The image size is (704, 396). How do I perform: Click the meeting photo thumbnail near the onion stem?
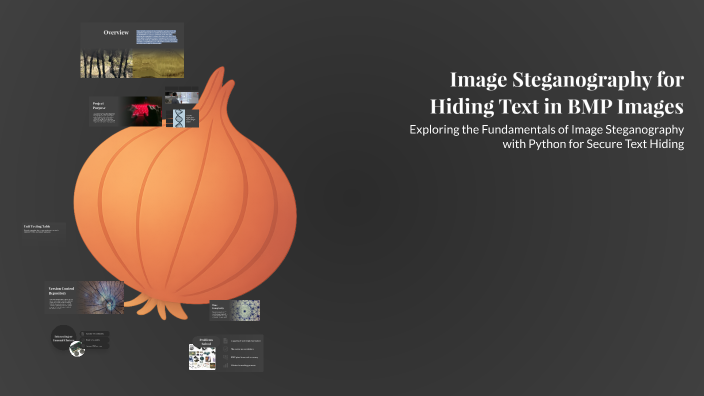pos(182,97)
